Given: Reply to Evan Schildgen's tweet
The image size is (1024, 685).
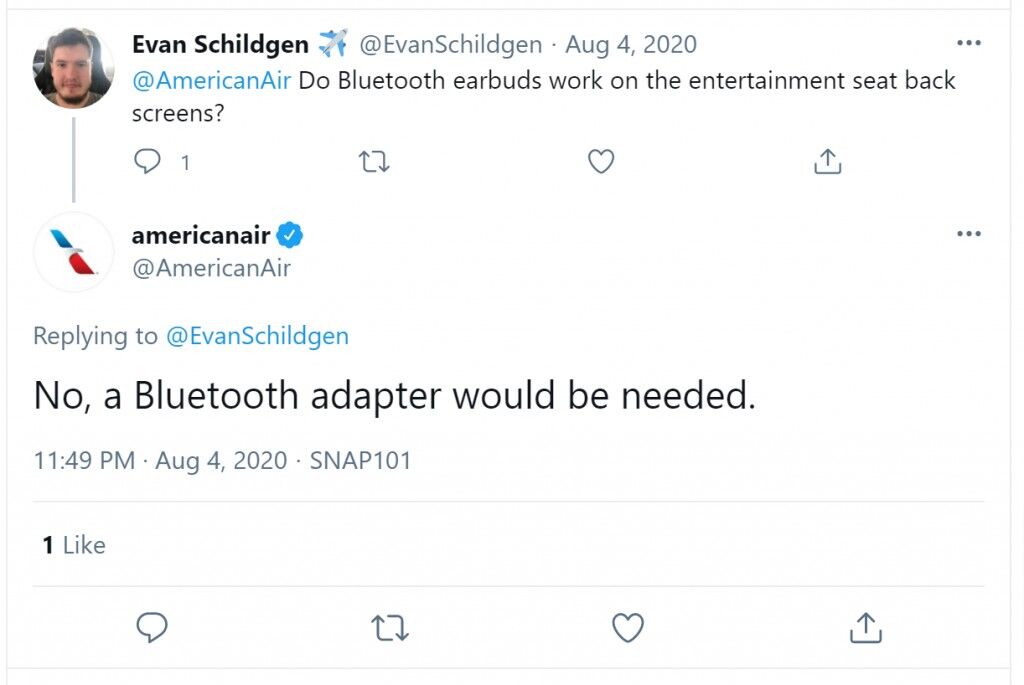Looking at the screenshot, I should click(148, 161).
